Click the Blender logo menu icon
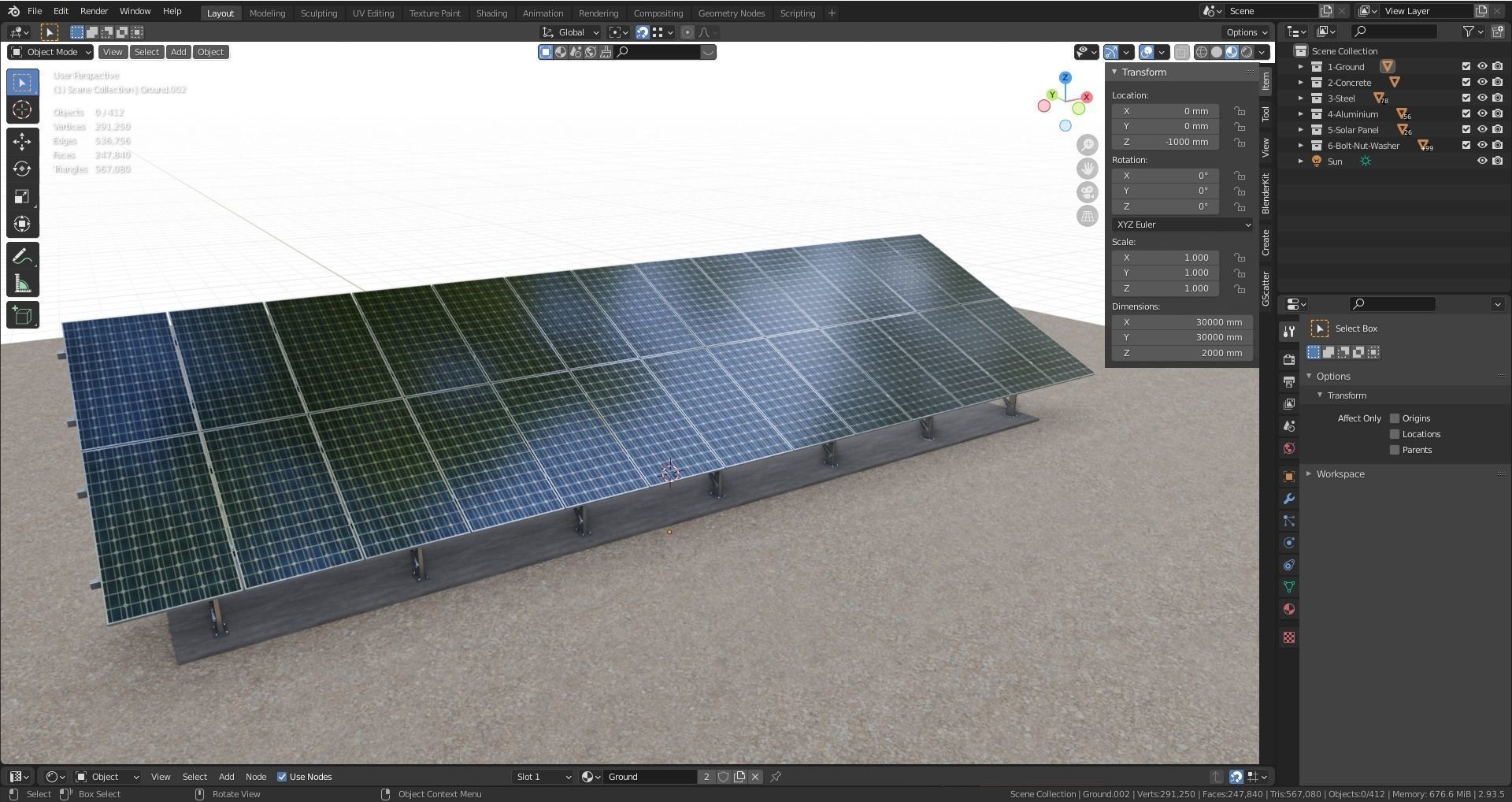 (x=13, y=11)
